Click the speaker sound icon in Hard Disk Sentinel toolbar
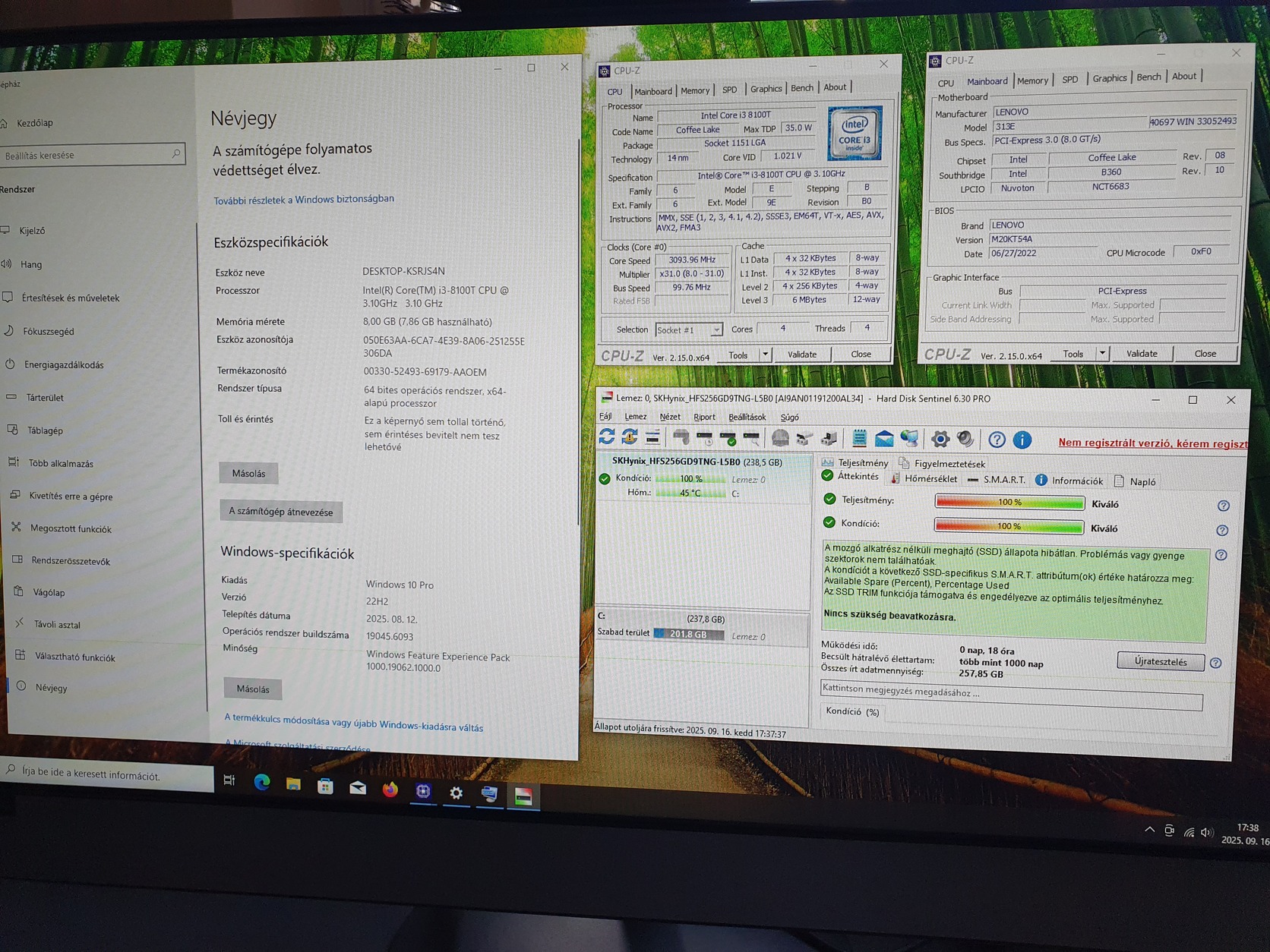This screenshot has width=1270, height=952. click(965, 439)
